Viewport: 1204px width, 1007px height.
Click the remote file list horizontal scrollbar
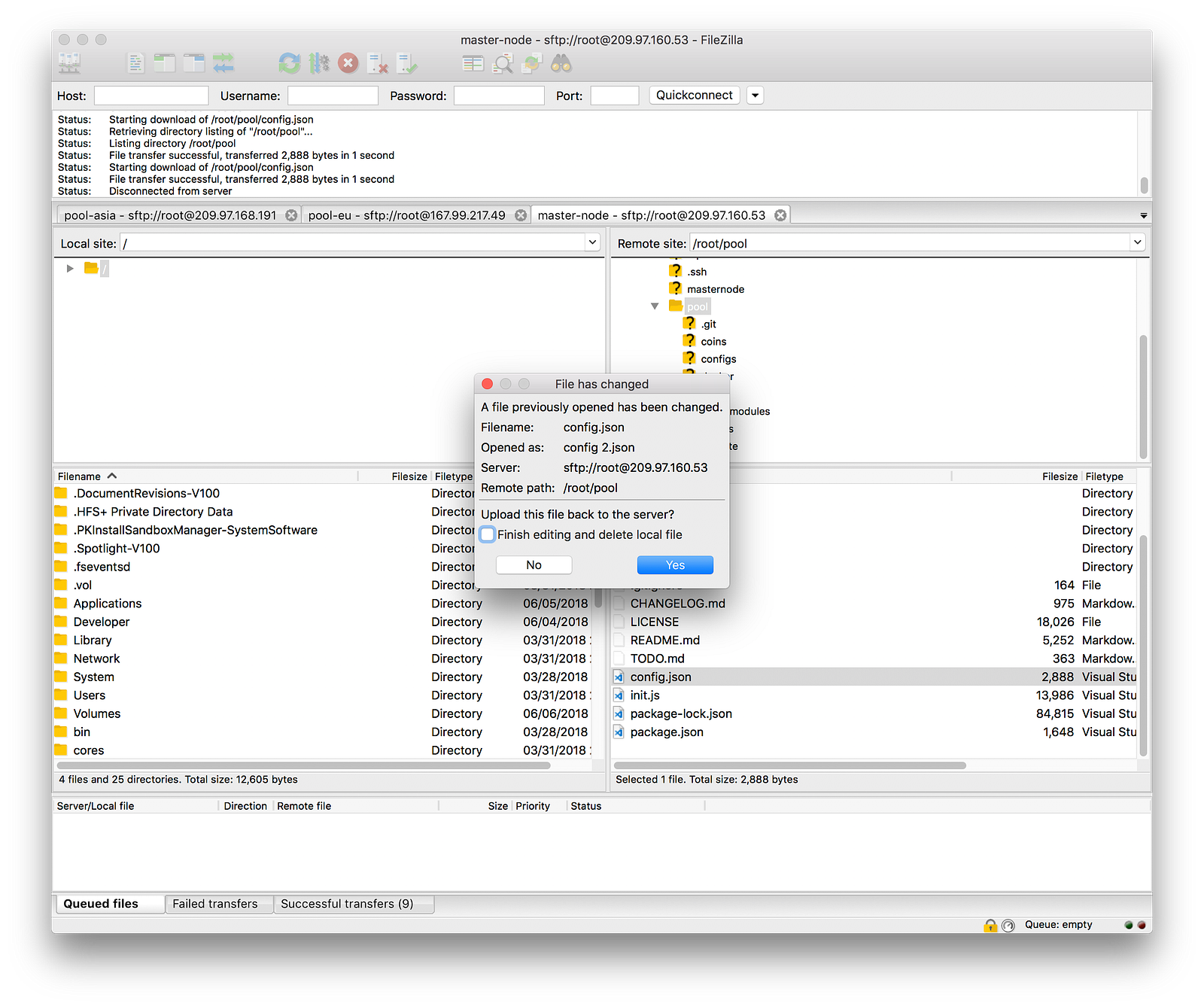click(791, 765)
